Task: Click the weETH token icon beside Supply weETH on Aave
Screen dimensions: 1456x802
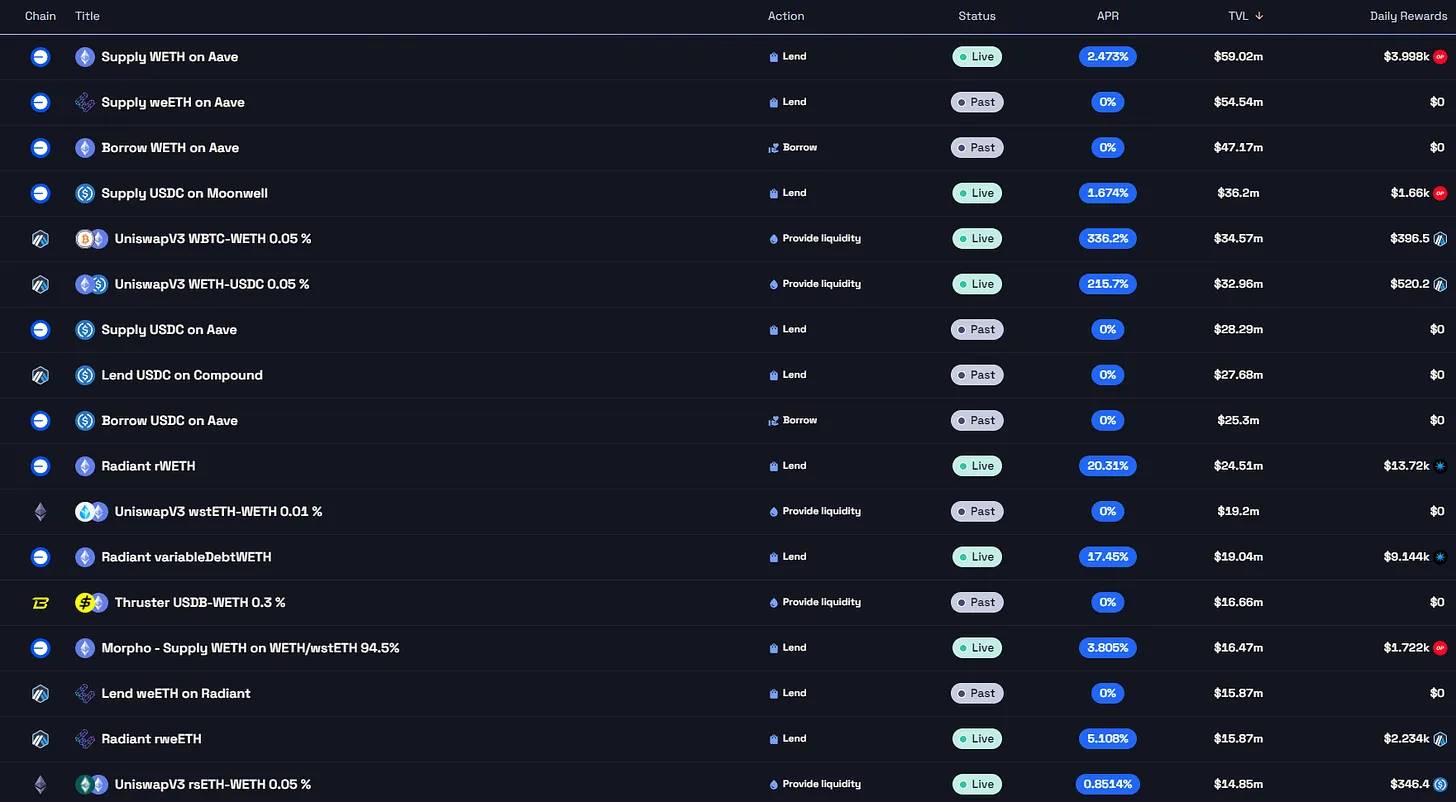Action: click(85, 102)
